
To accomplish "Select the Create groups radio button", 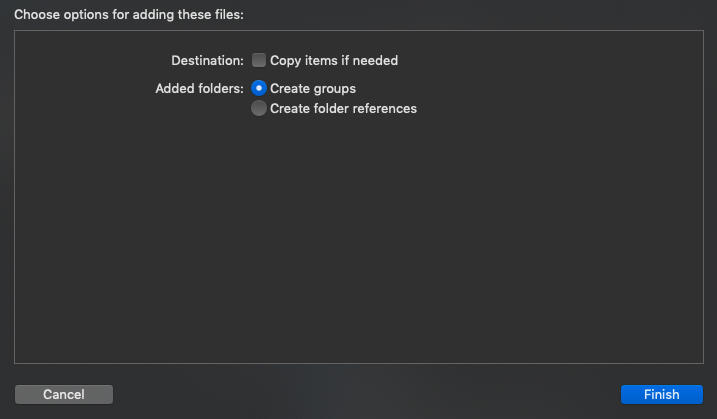I will [259, 88].
